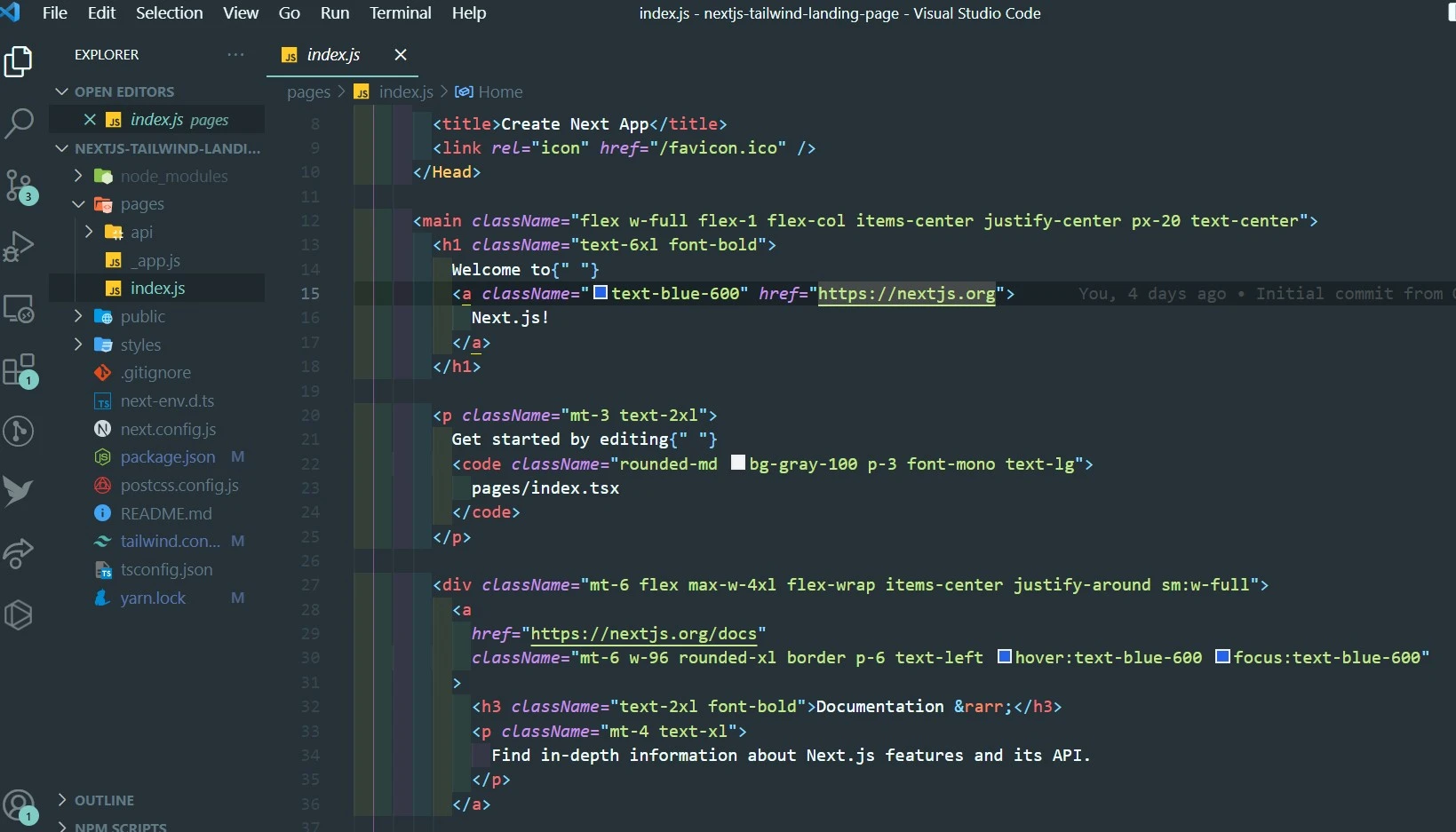Open the Run menu
Viewport: 1456px width, 832px height.
pyautogui.click(x=335, y=13)
